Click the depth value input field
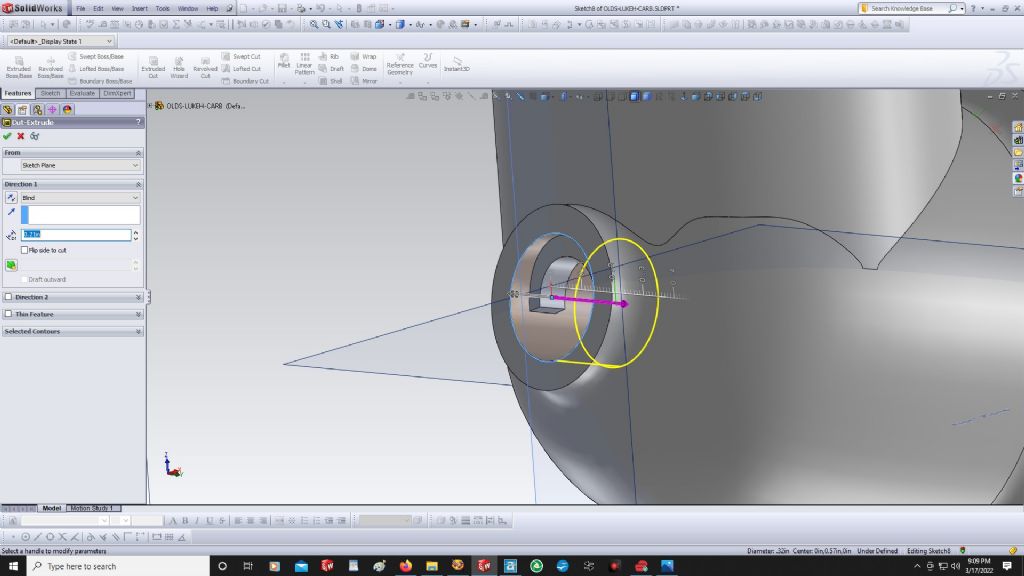The width and height of the screenshot is (1024, 576). pyautogui.click(x=76, y=235)
